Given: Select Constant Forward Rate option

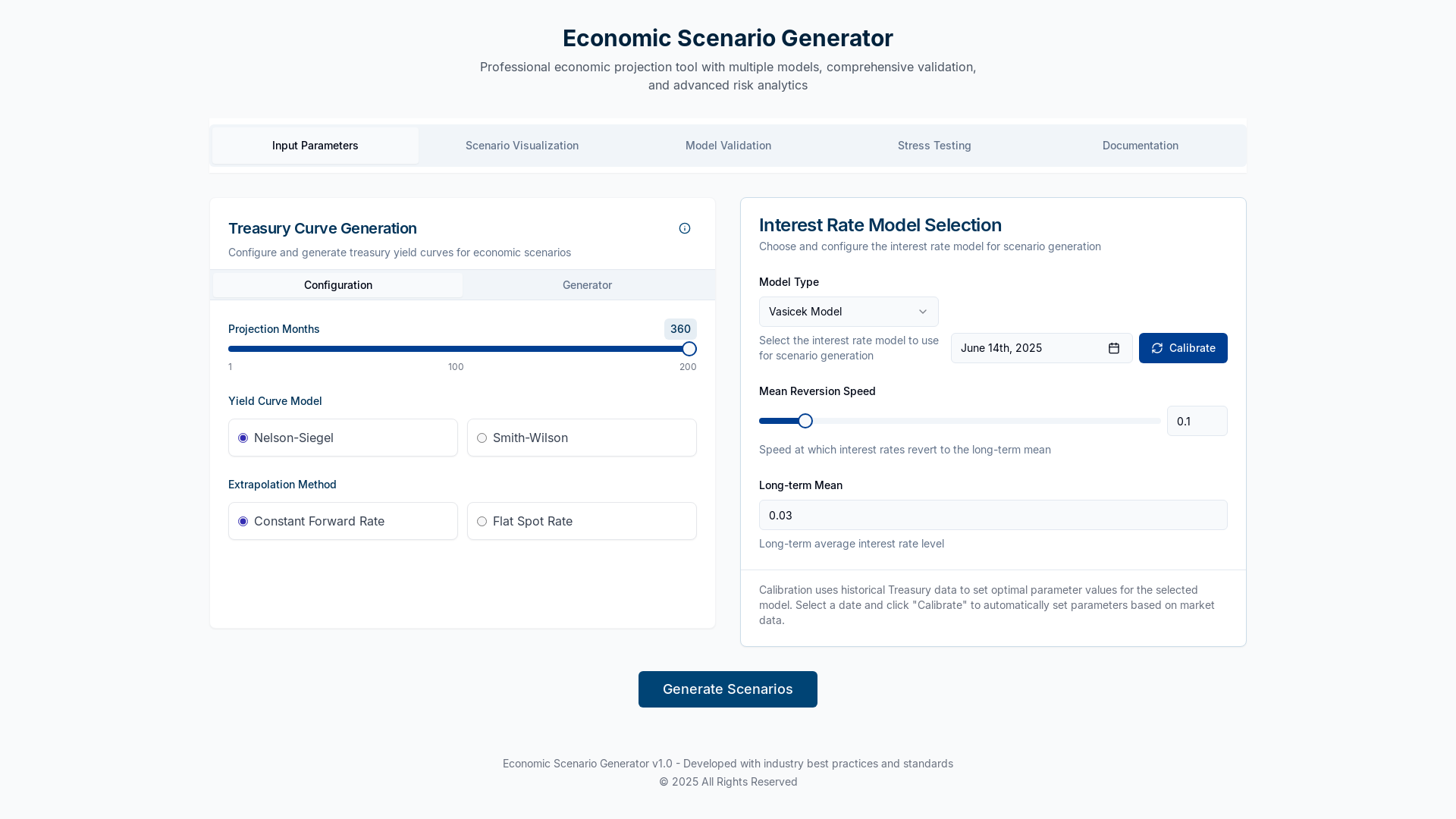Looking at the screenshot, I should 243,521.
